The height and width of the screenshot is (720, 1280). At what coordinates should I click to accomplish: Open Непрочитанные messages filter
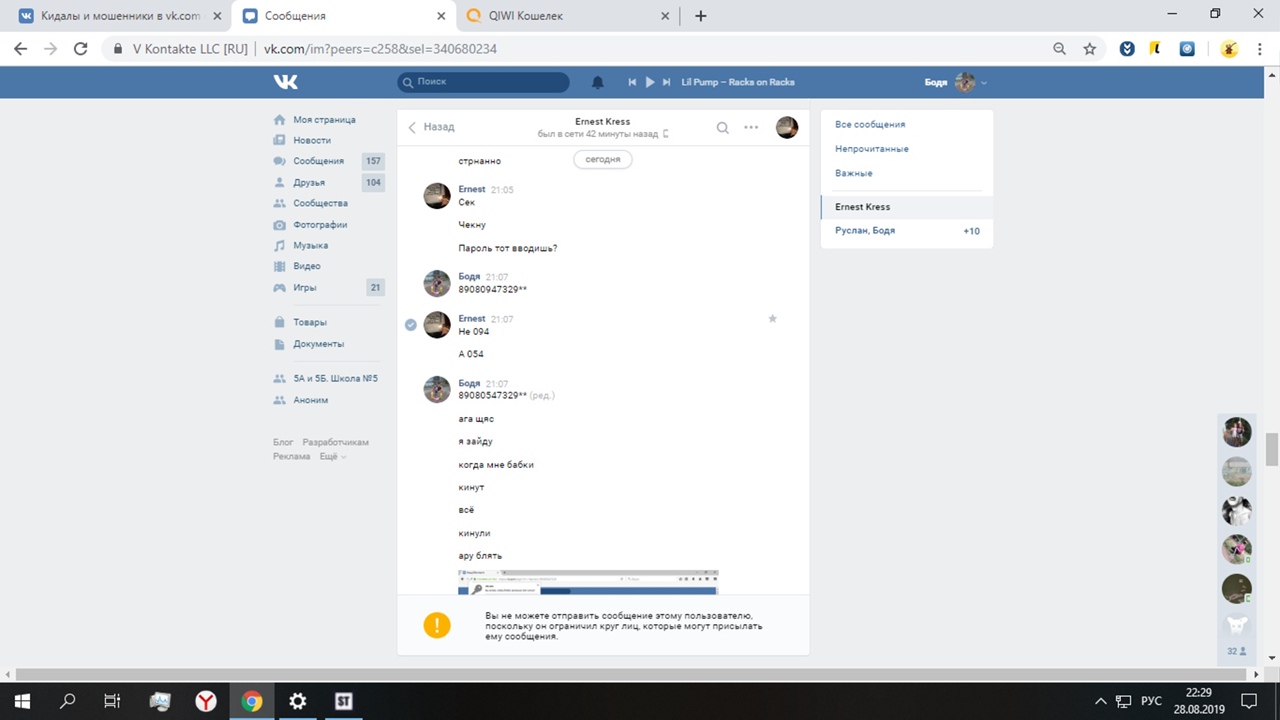click(872, 149)
